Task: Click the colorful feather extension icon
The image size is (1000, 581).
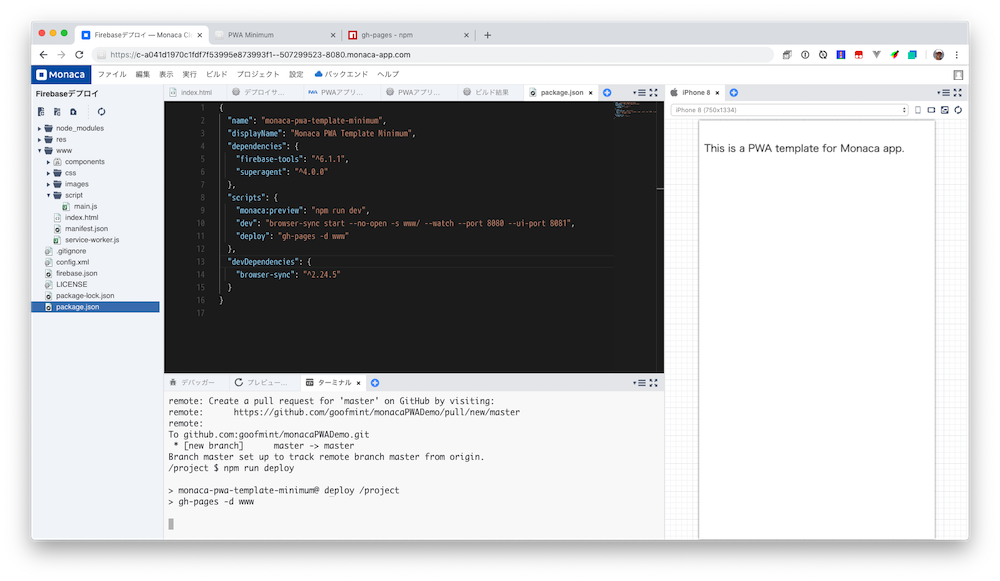Action: [895, 55]
